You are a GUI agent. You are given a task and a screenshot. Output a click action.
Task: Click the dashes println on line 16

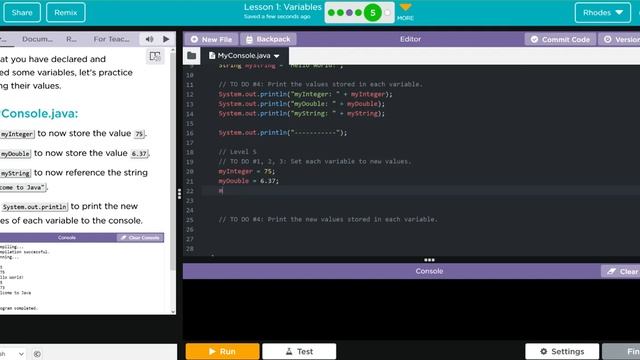(x=282, y=133)
